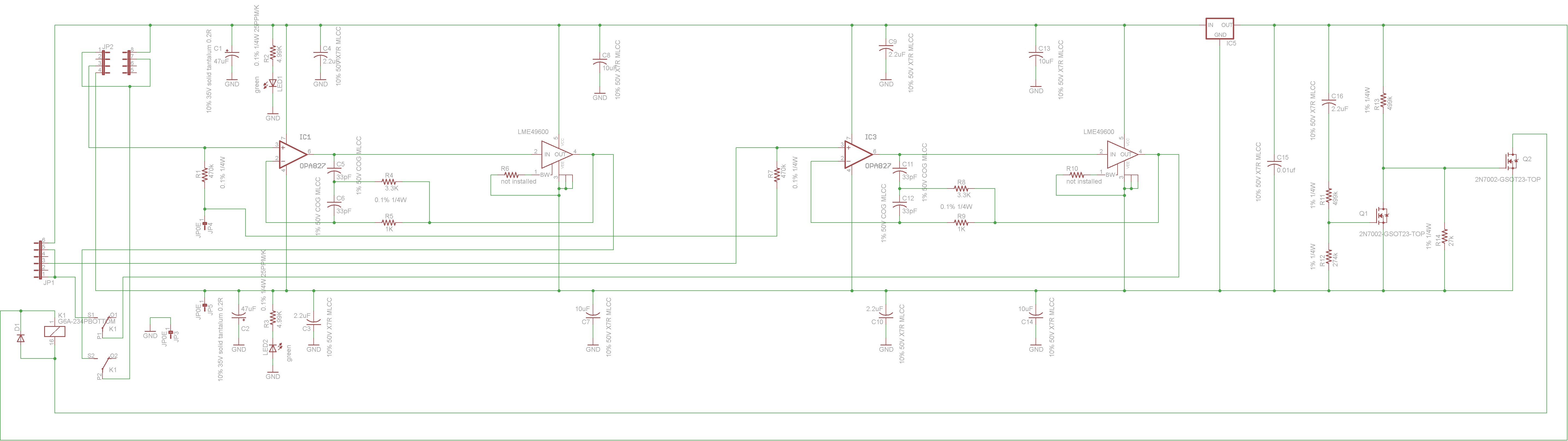This screenshot has height=441, width=1568.
Task: Click the '274k' value text
Action: pos(1336,260)
